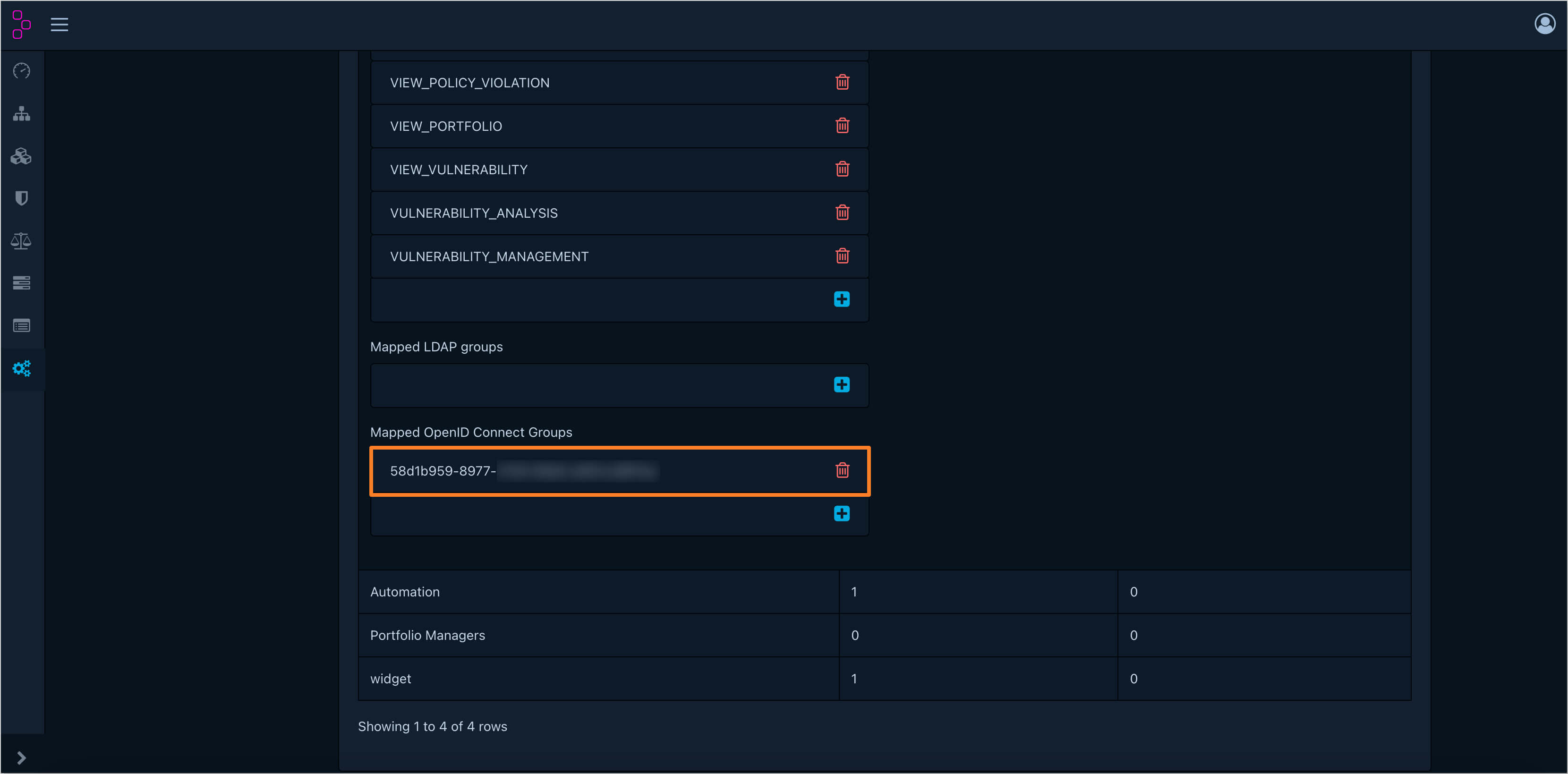
Task: Delete the VIEW_POLICY_VIOLATION permission
Action: (x=842, y=82)
